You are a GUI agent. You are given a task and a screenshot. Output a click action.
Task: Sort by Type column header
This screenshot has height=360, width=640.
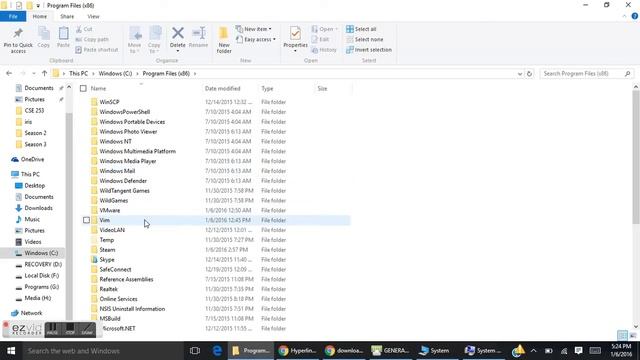(x=267, y=88)
